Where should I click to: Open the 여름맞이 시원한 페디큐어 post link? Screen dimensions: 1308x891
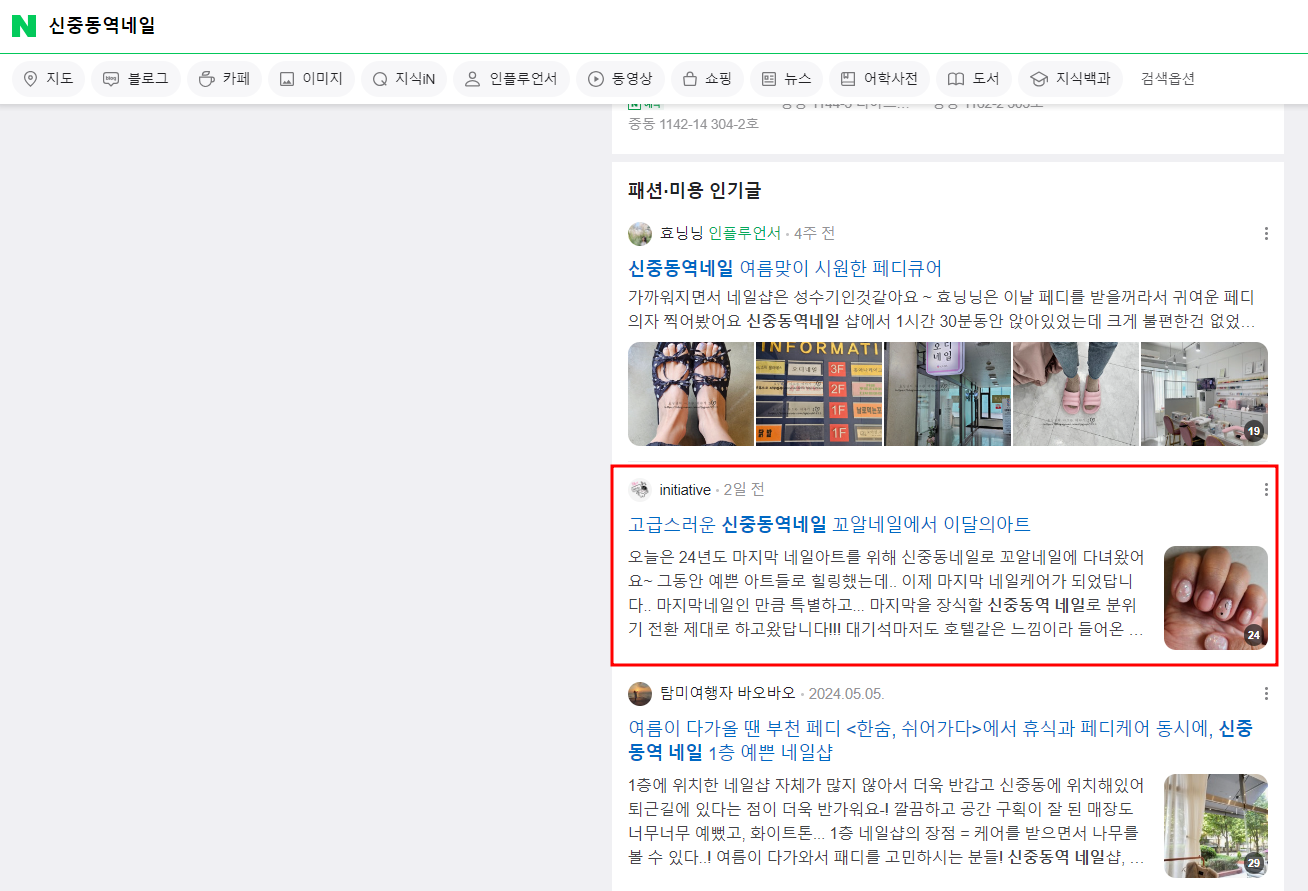coord(785,268)
